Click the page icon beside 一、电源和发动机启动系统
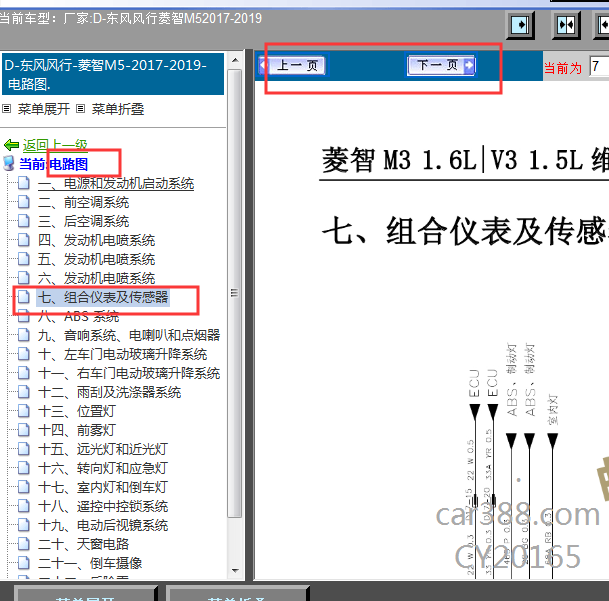The height and width of the screenshot is (601, 609). 24,183
